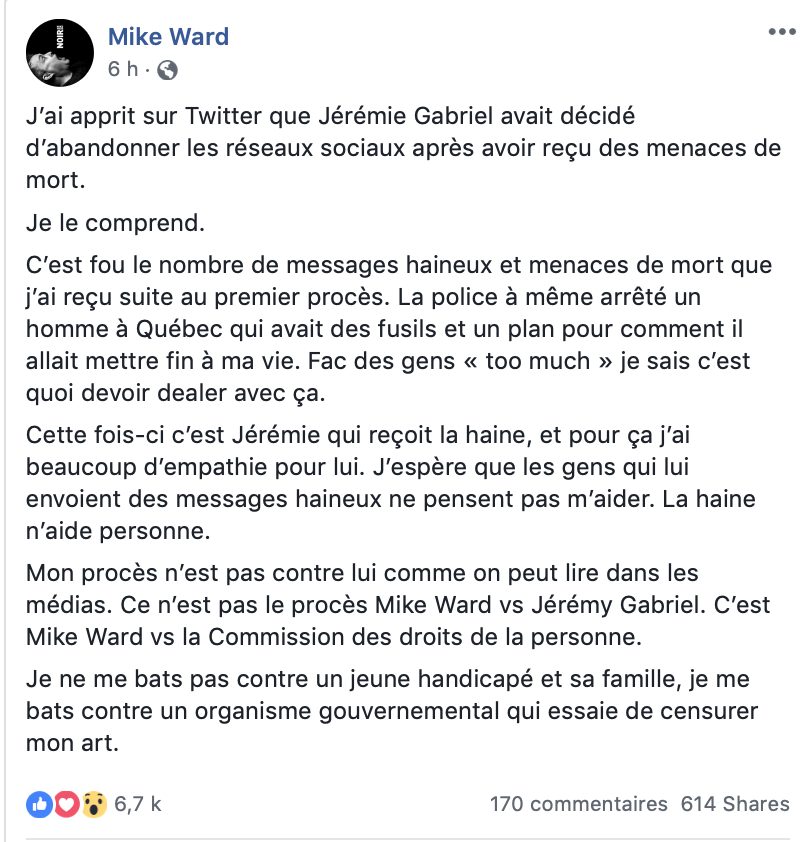The image size is (808, 842).
Task: Select the paragraph beginning "C'est fou le nombre"
Action: (399, 329)
